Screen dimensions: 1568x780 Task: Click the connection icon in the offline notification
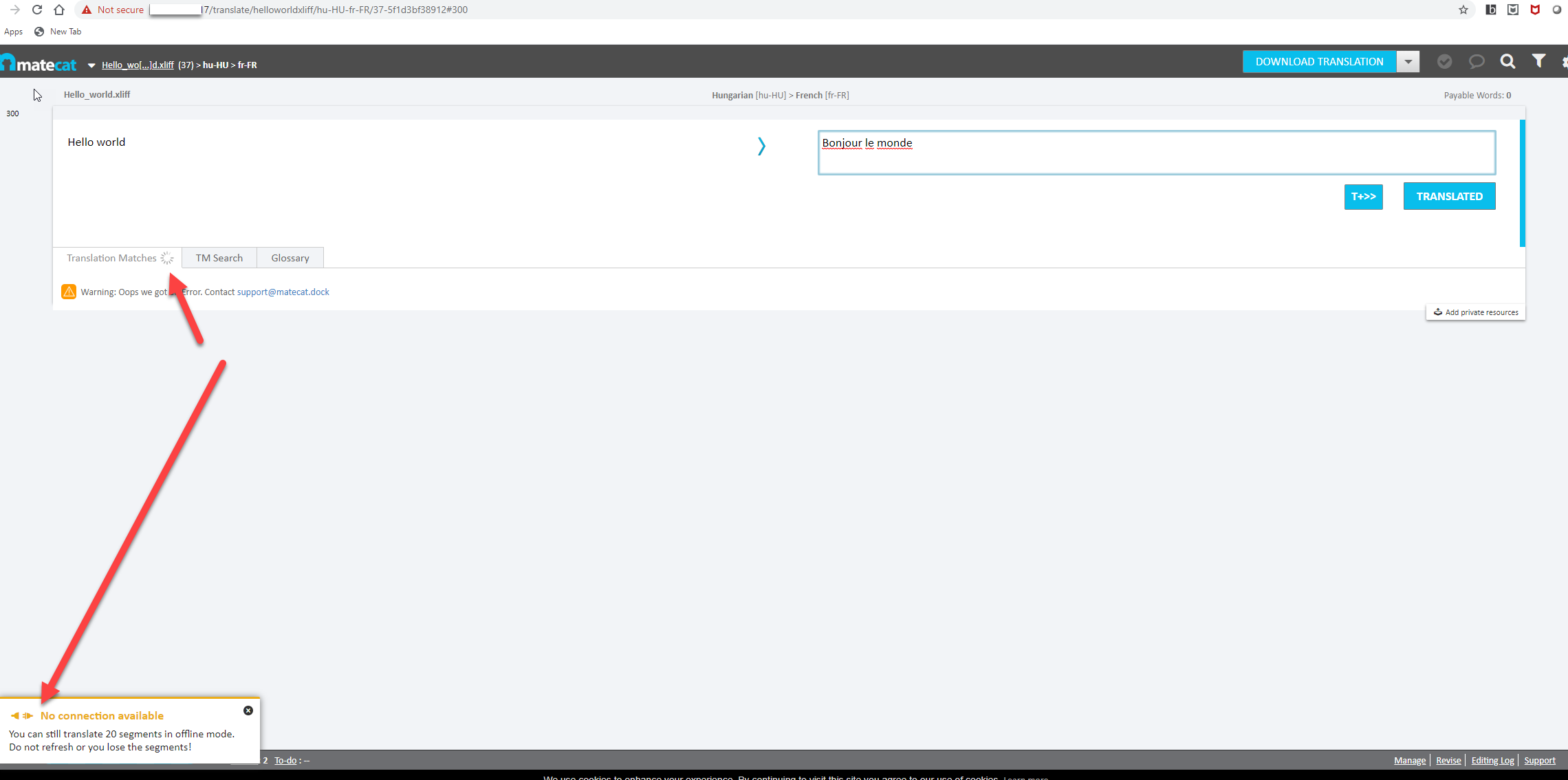[21, 715]
